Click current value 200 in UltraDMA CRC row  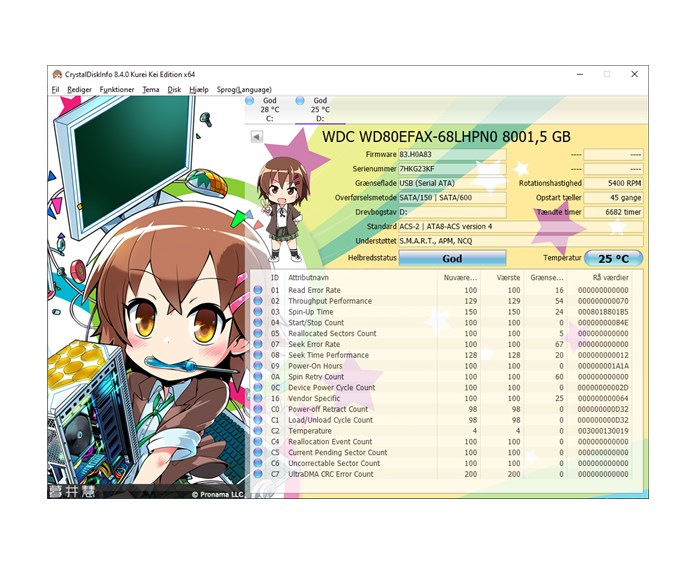pos(471,474)
